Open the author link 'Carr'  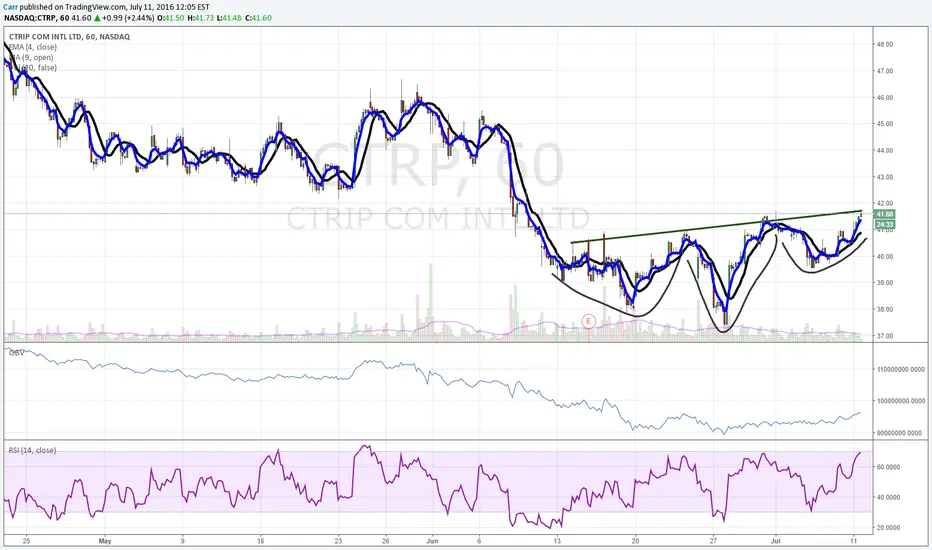coord(11,7)
